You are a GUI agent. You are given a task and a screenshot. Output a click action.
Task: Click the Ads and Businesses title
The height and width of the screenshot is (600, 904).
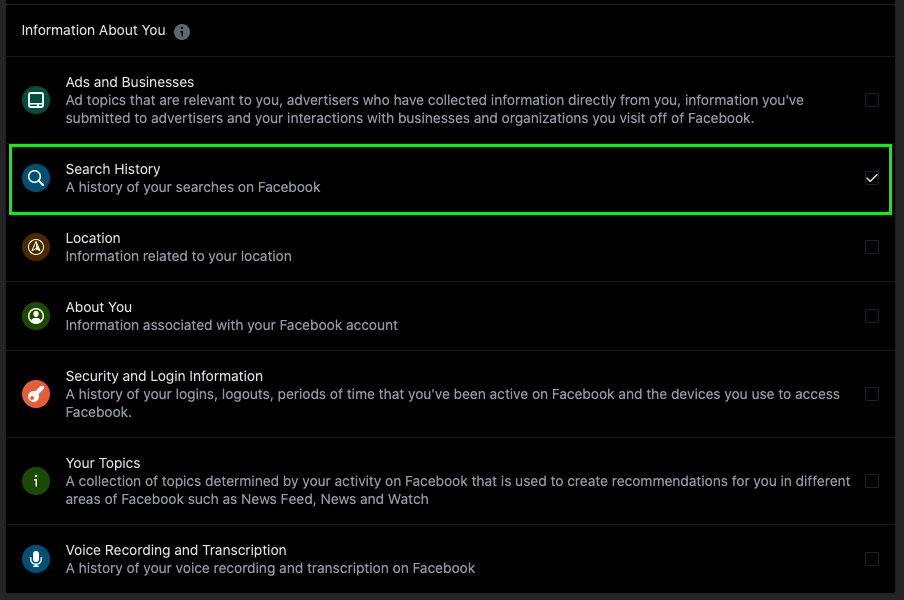point(130,82)
